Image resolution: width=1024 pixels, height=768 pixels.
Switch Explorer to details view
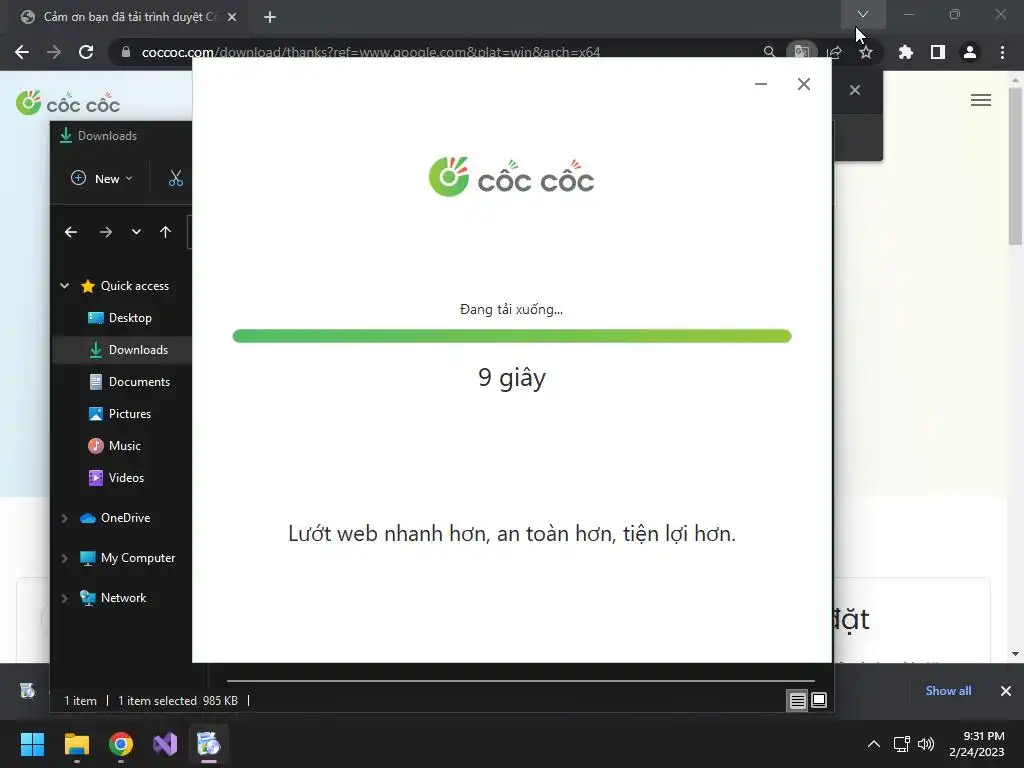797,701
